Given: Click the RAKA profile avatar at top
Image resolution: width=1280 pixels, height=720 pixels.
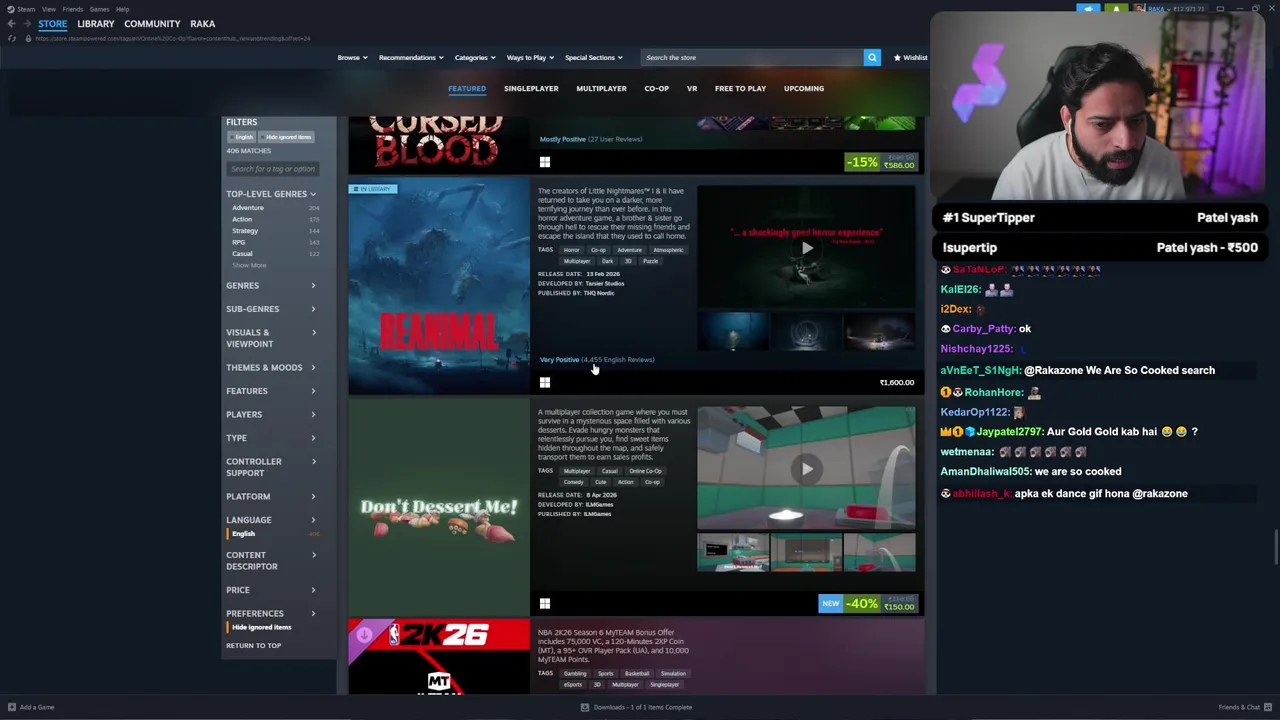Looking at the screenshot, I should pos(1139,9).
